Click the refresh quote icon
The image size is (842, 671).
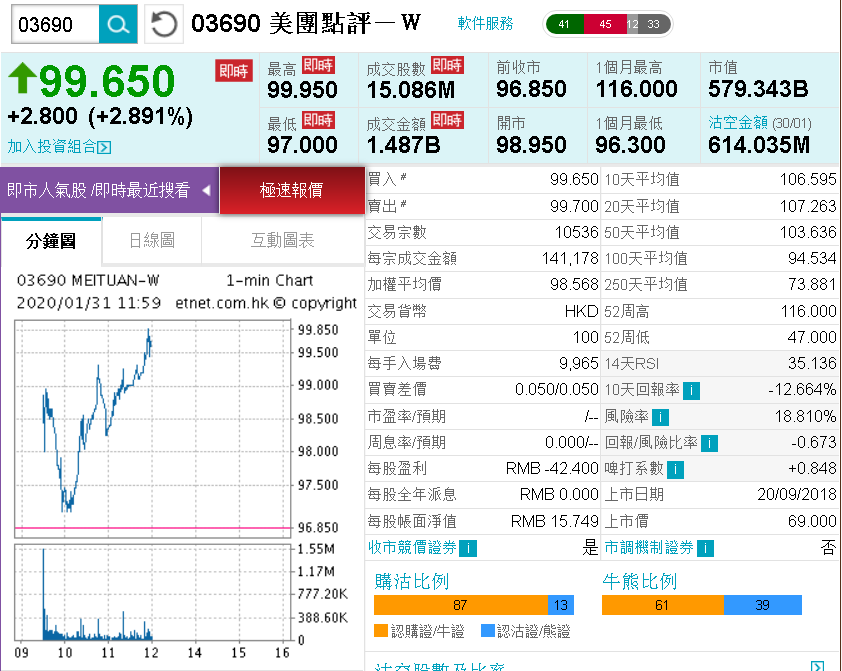pyautogui.click(x=164, y=24)
